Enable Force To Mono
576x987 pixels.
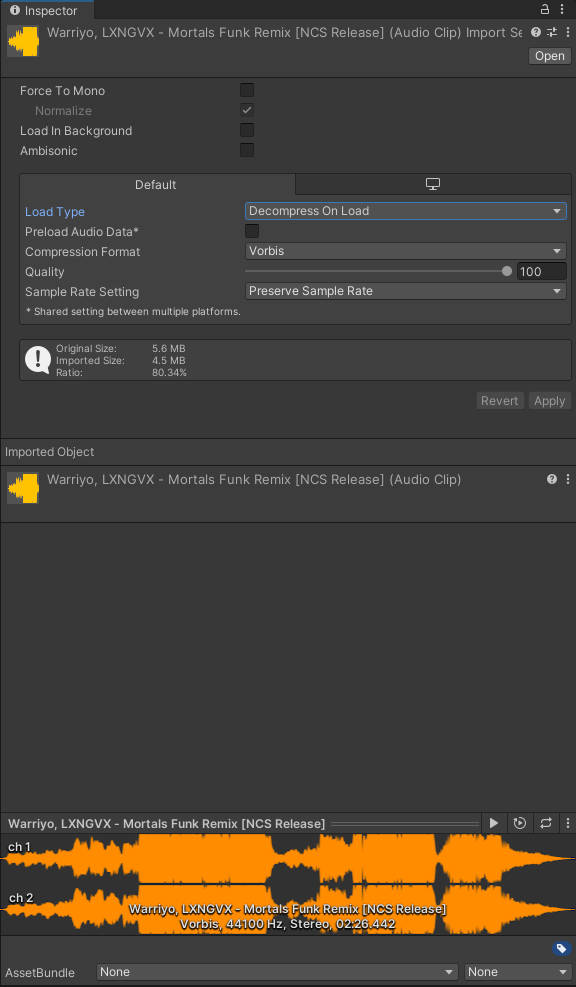coord(247,90)
